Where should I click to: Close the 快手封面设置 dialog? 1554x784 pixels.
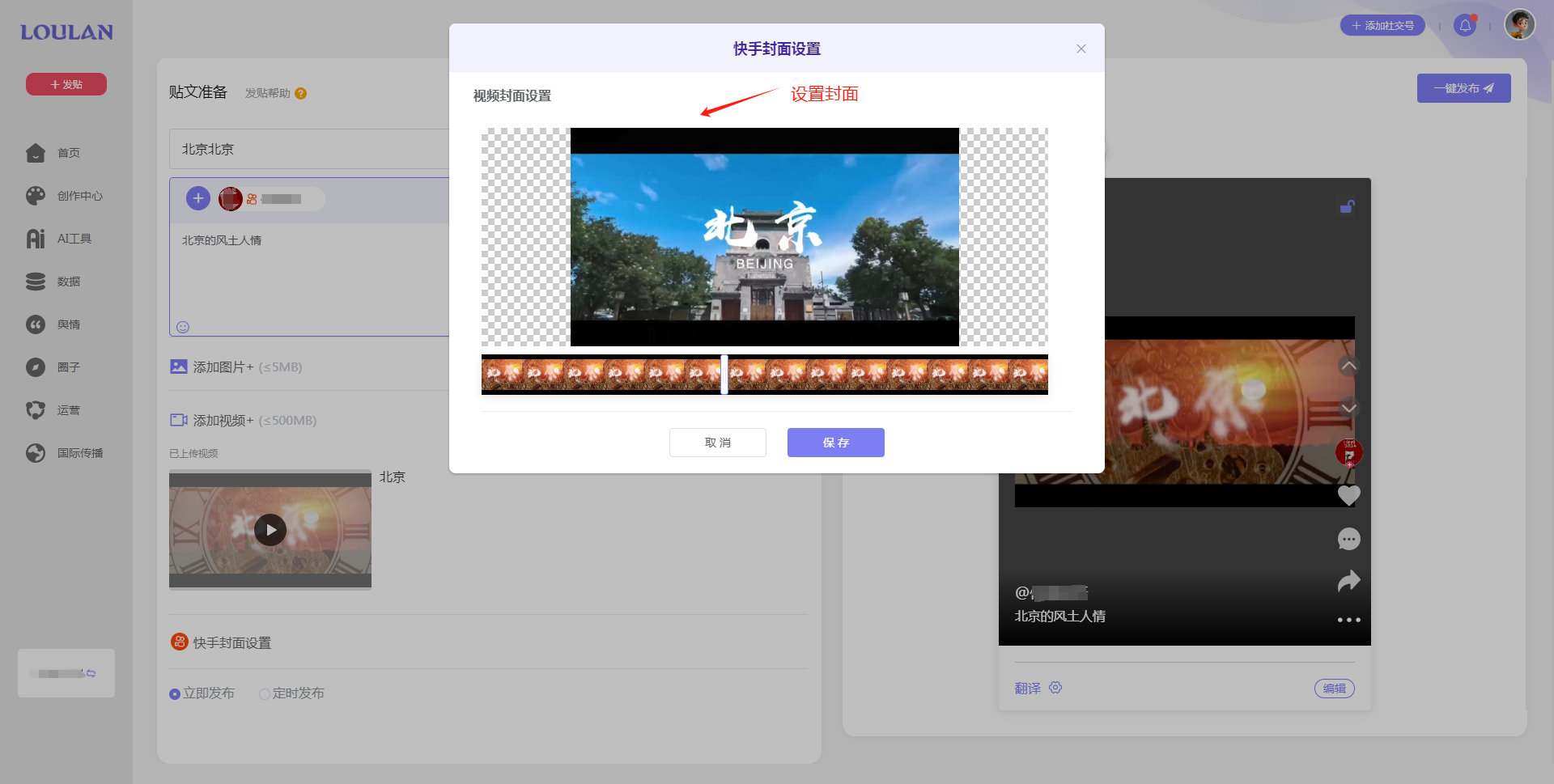point(1081,49)
